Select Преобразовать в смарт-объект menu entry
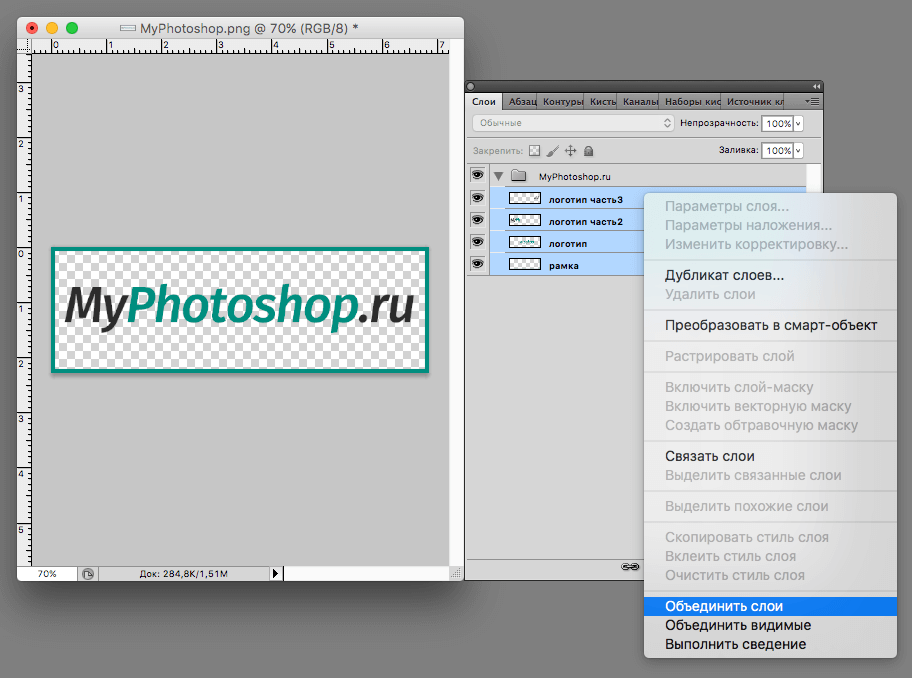 pyautogui.click(x=770, y=325)
